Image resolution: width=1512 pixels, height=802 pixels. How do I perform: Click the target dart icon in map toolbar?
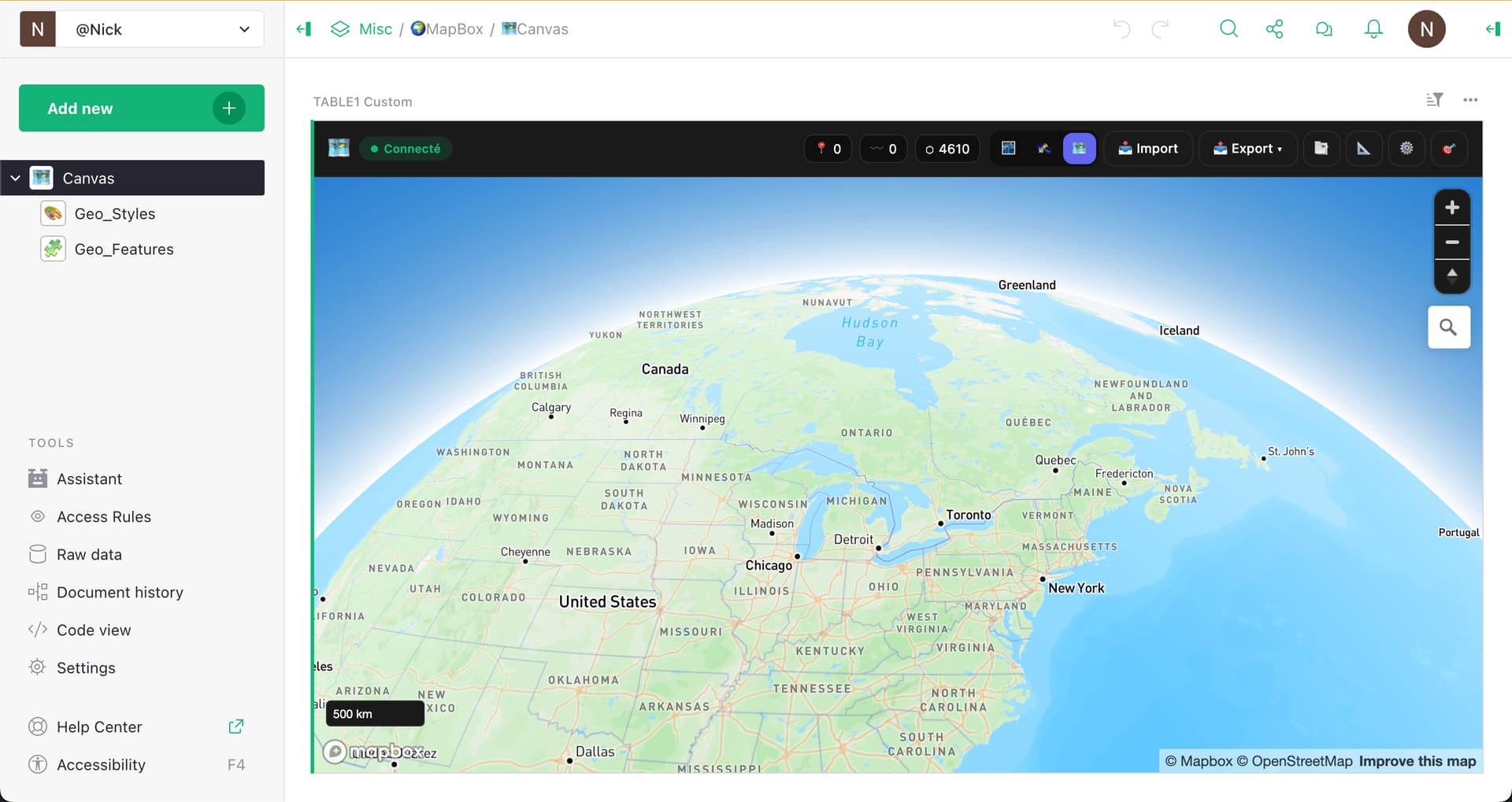1448,149
